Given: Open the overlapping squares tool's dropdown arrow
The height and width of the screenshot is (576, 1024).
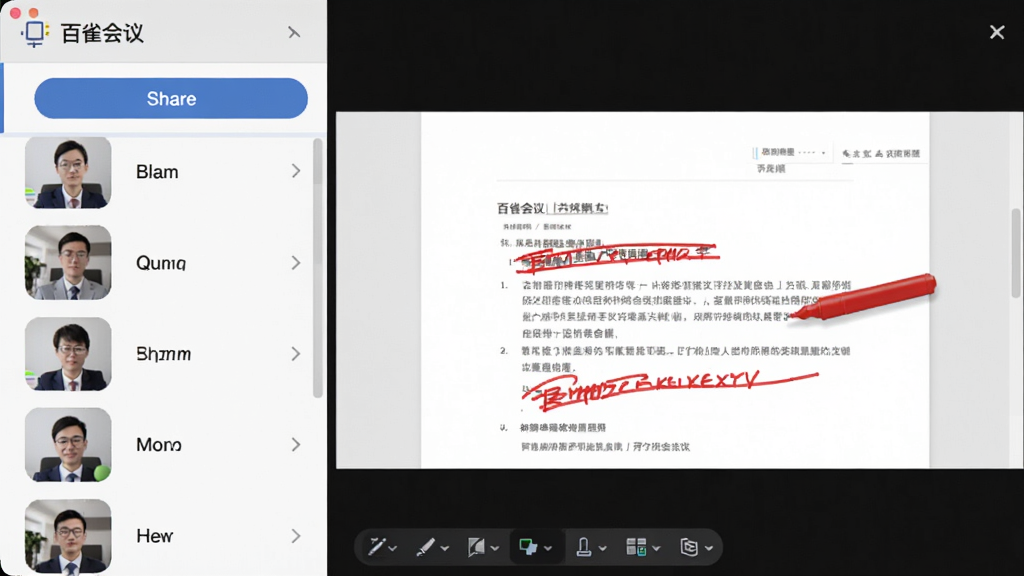Looking at the screenshot, I should coord(548,549).
